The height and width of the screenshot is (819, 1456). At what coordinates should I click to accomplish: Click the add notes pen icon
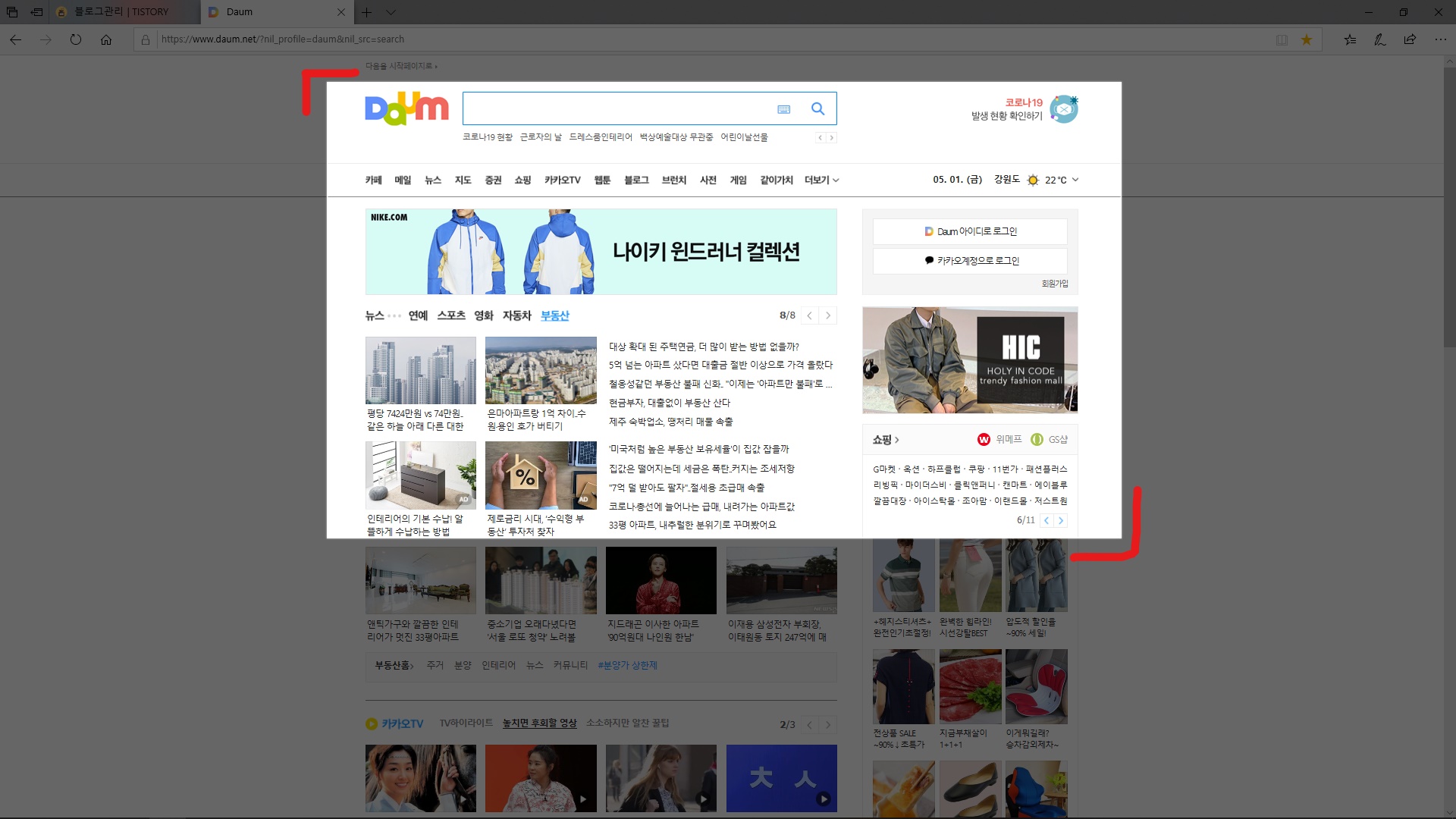tap(1380, 39)
